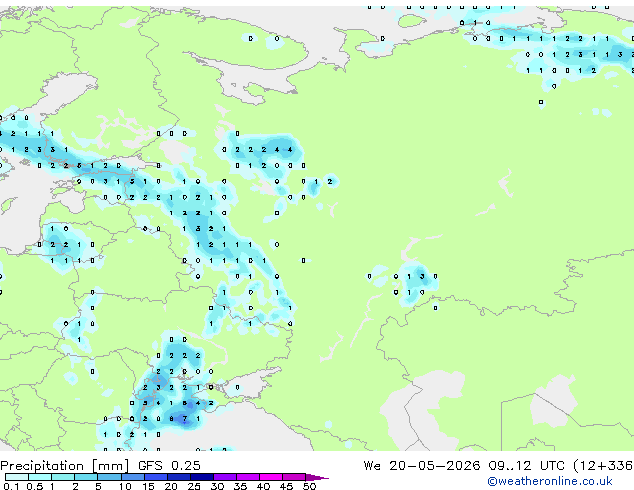Click the '50' legend scale label
This screenshot has width=634, height=490.
click(x=309, y=486)
